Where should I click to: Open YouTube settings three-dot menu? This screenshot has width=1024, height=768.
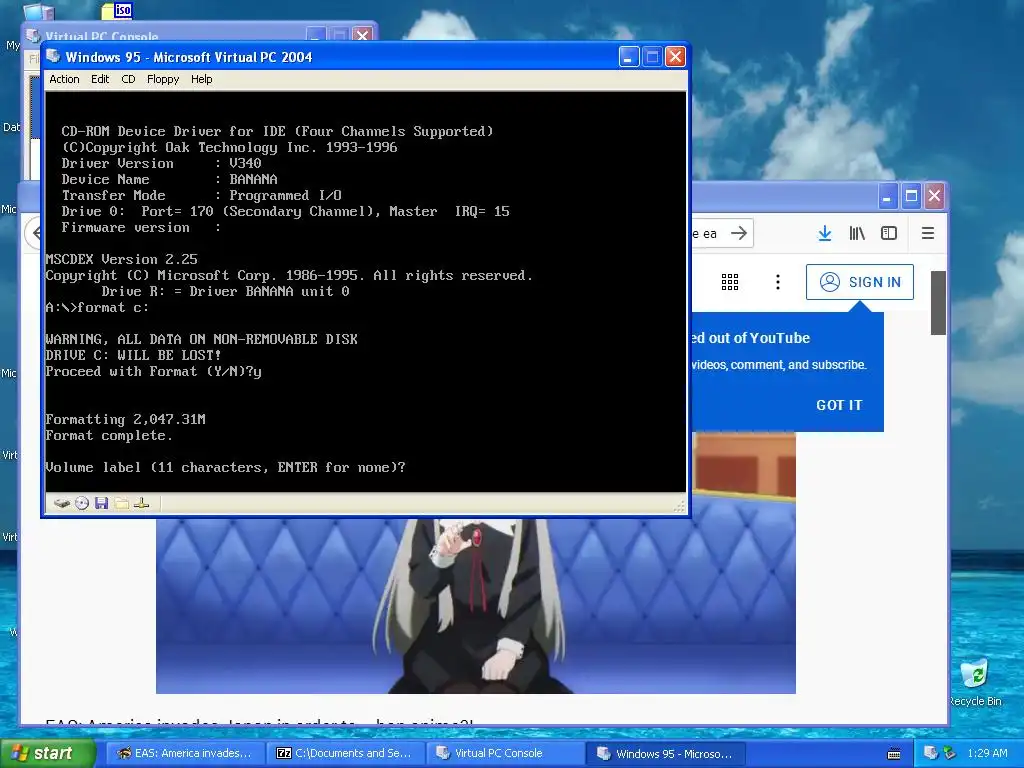(777, 282)
